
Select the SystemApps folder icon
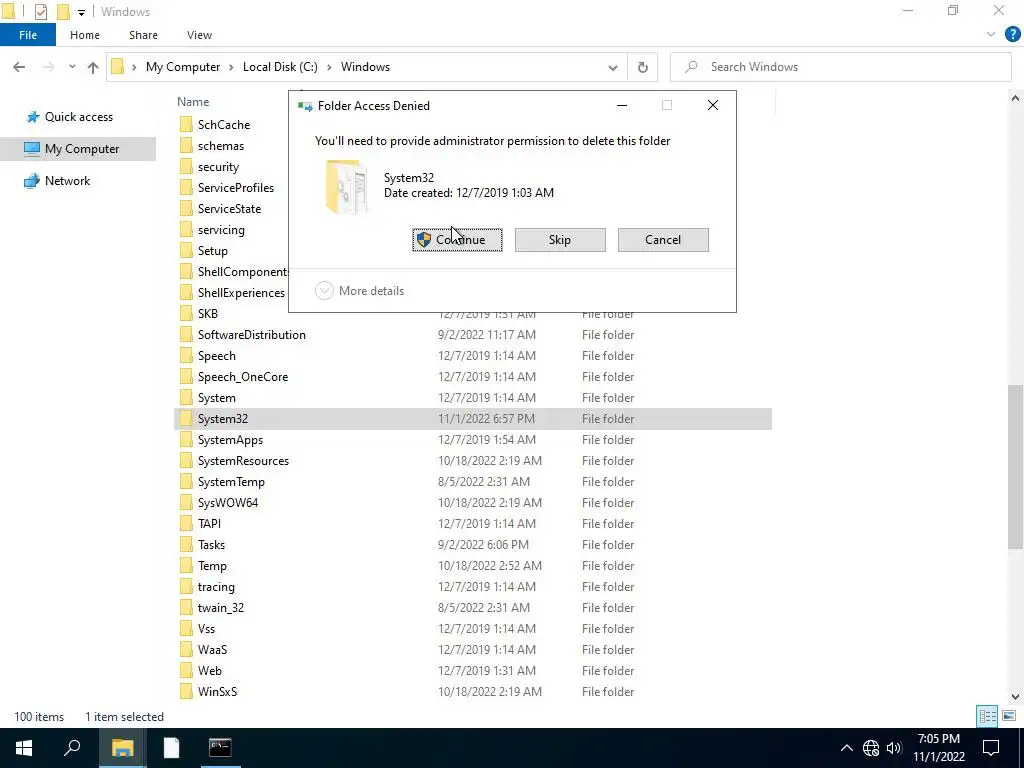pyautogui.click(x=186, y=440)
